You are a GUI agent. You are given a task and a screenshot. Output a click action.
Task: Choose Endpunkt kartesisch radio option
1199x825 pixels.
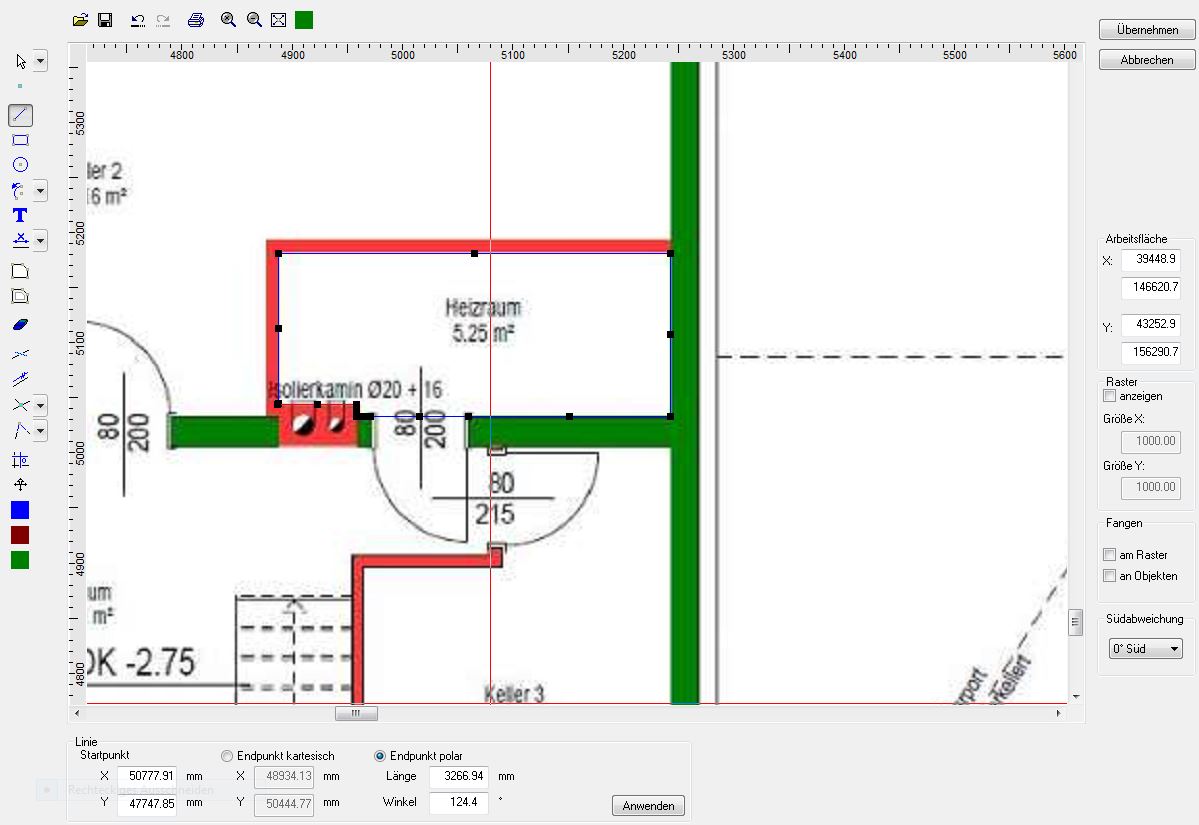tap(227, 756)
